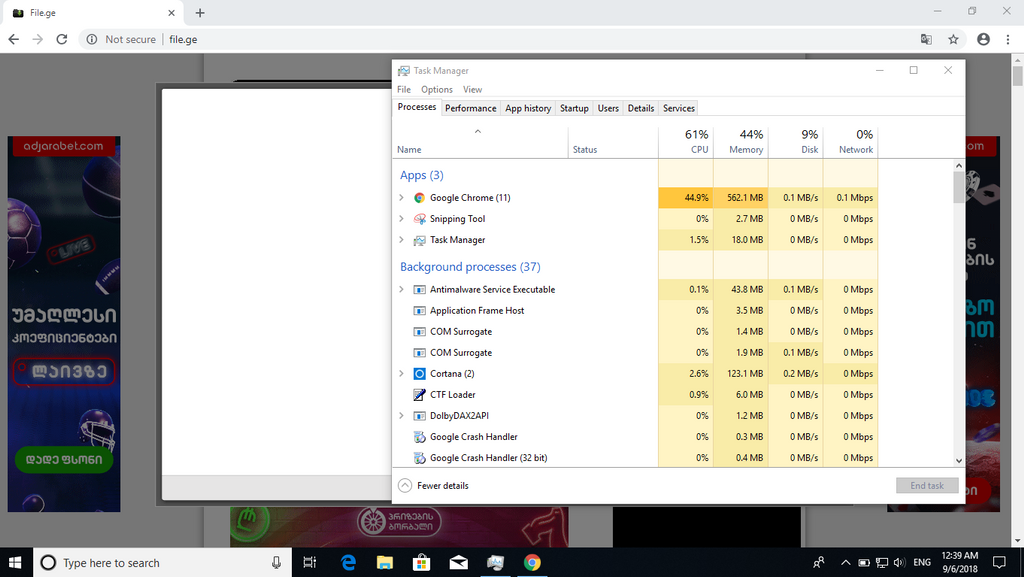Viewport: 1024px width, 577px height.
Task: Open Microsoft Store from the taskbar
Action: 422,563
